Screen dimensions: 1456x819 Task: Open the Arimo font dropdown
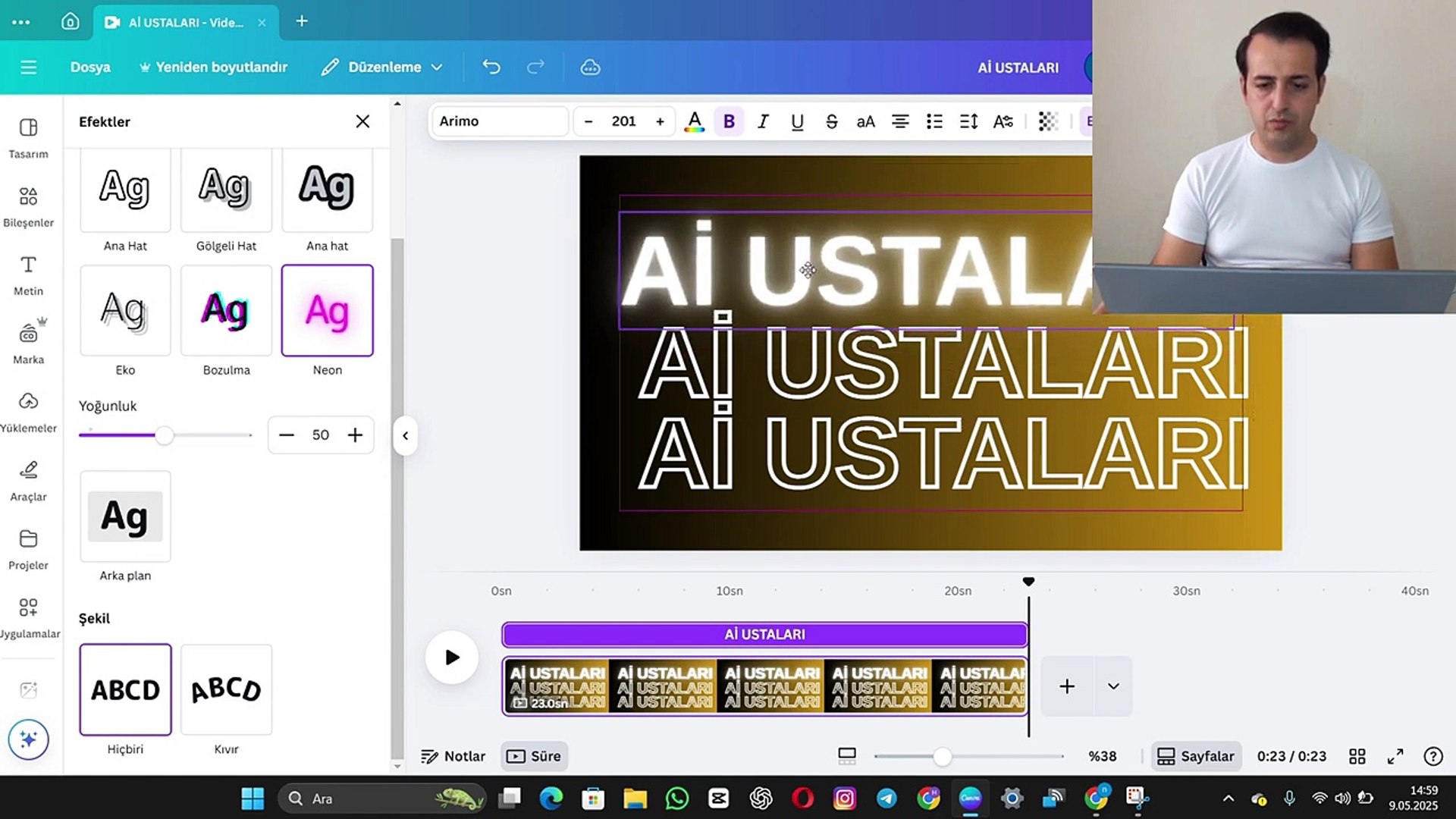tap(499, 121)
